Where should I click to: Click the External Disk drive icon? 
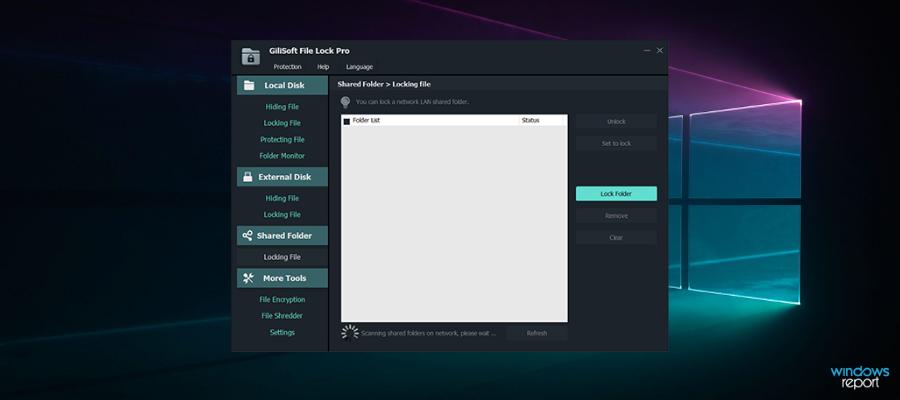(248, 177)
